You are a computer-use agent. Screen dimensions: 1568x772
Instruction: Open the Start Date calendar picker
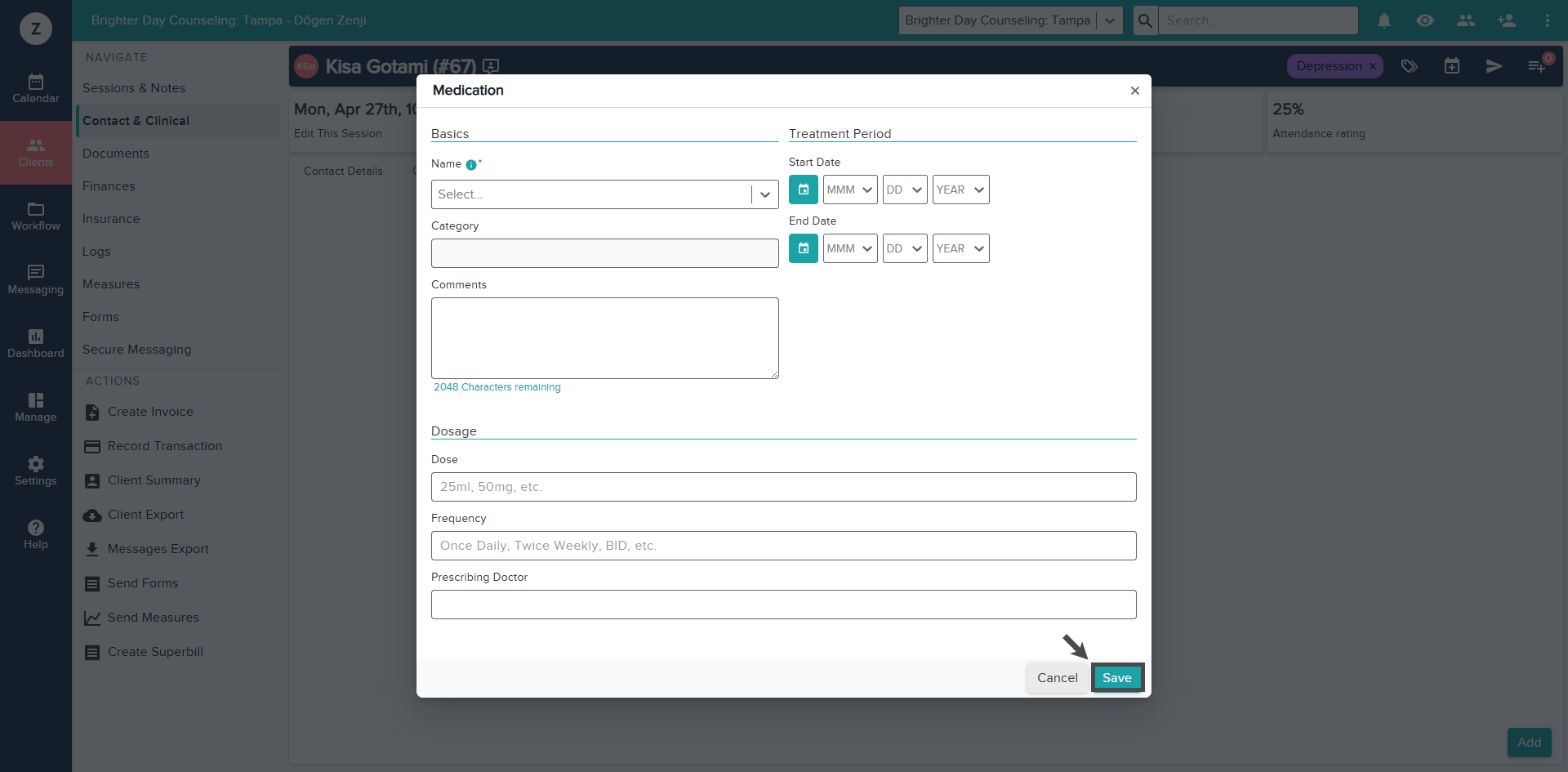coord(804,190)
